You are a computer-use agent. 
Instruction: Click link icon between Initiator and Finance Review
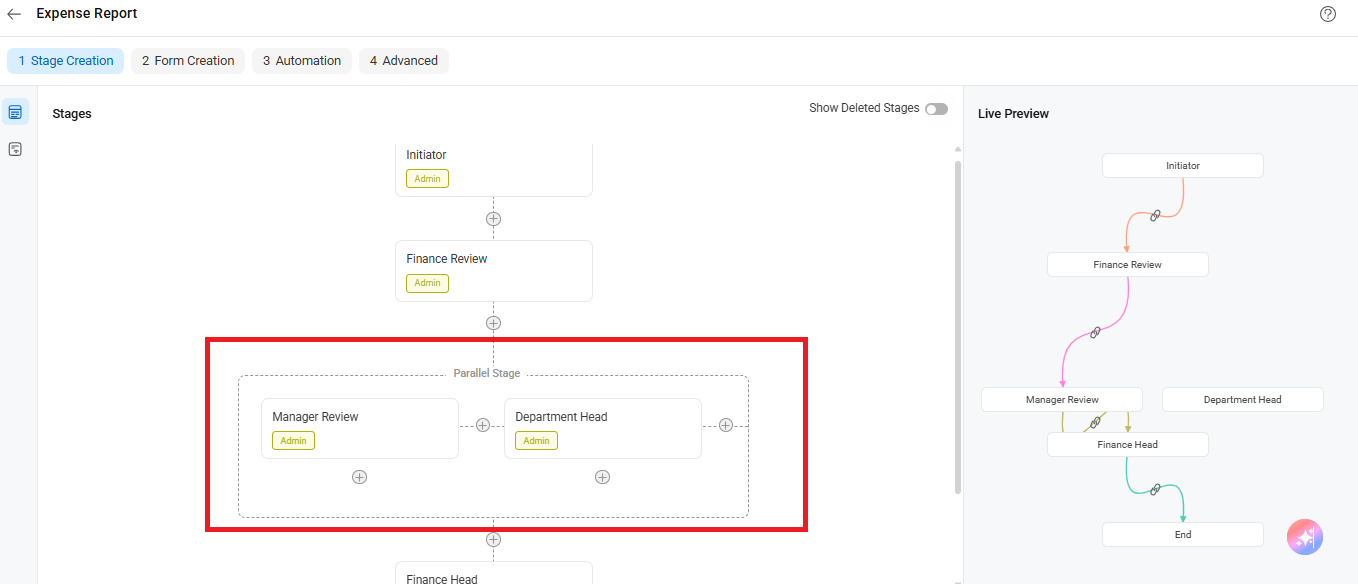[x=1155, y=215]
